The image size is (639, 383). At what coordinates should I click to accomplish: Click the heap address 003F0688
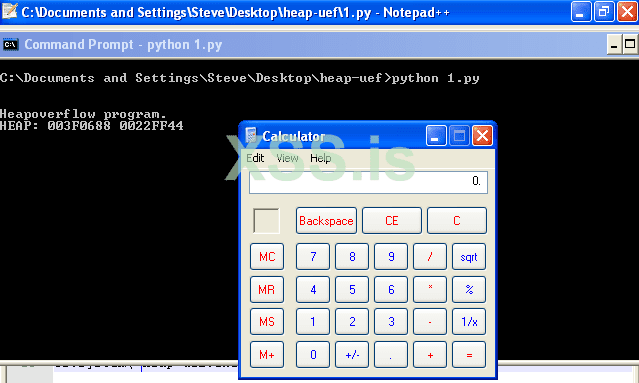tap(79, 125)
